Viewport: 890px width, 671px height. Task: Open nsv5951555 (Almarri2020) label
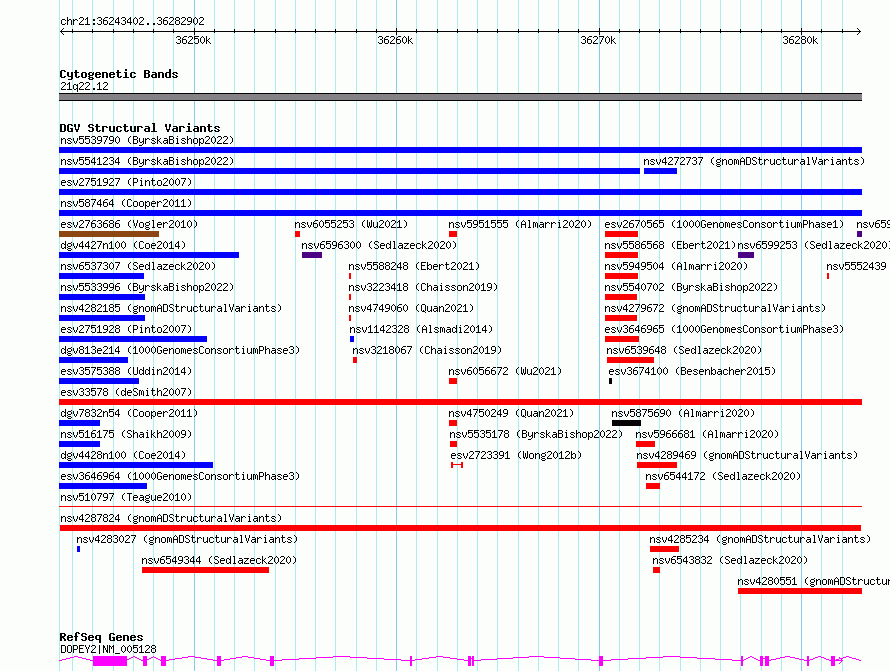pos(520,224)
